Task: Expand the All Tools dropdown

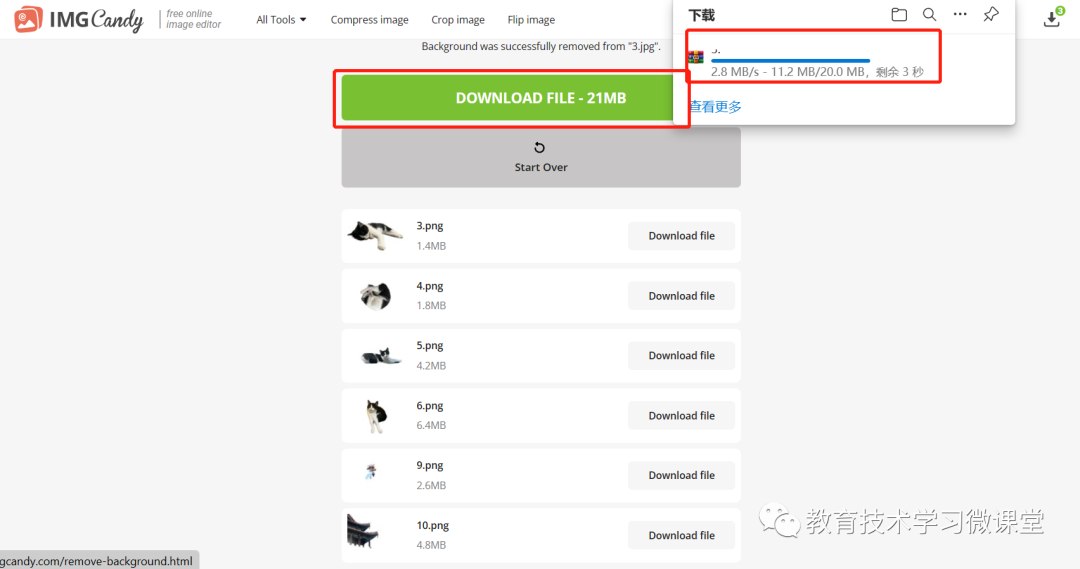Action: [281, 20]
